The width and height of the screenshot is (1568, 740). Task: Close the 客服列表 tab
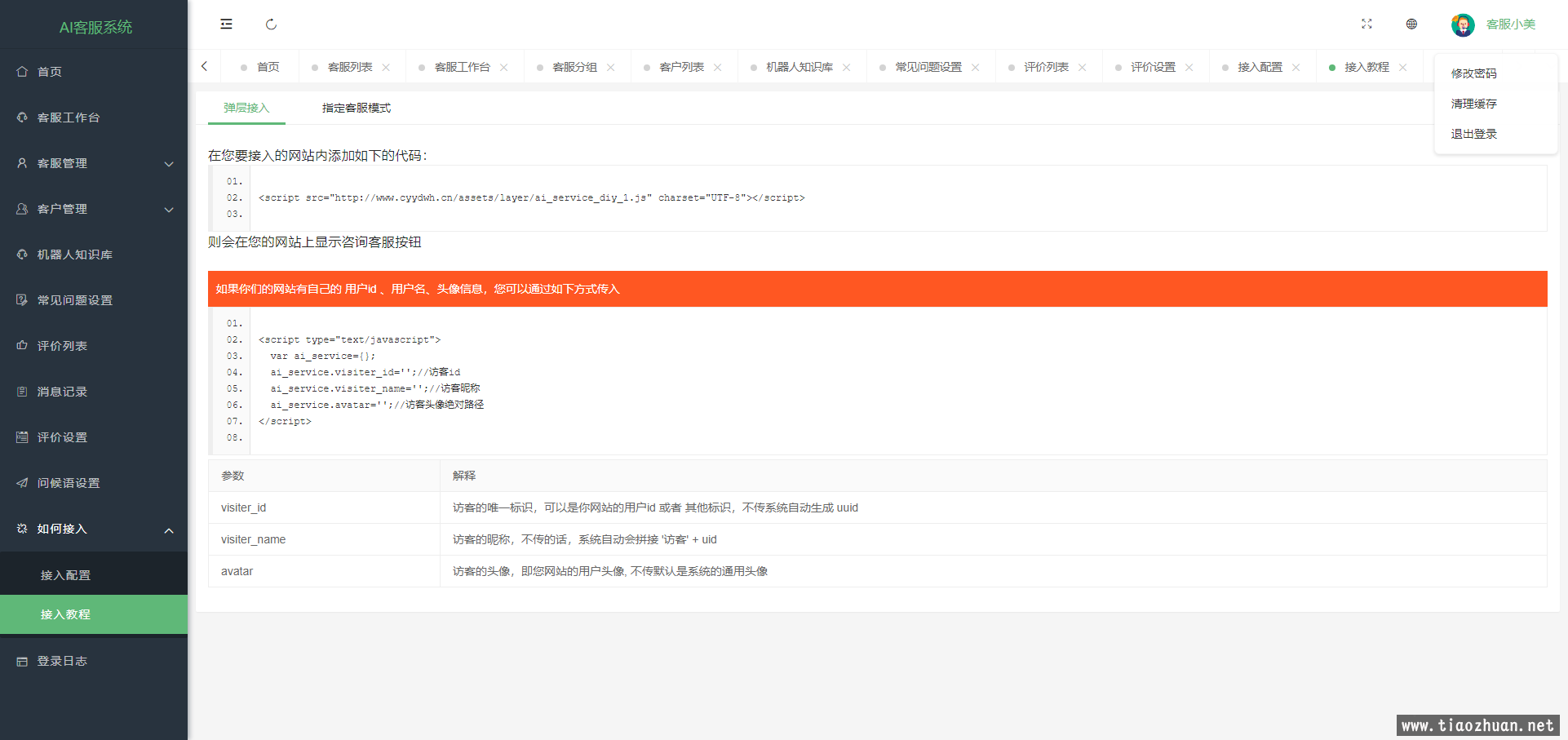(x=386, y=67)
